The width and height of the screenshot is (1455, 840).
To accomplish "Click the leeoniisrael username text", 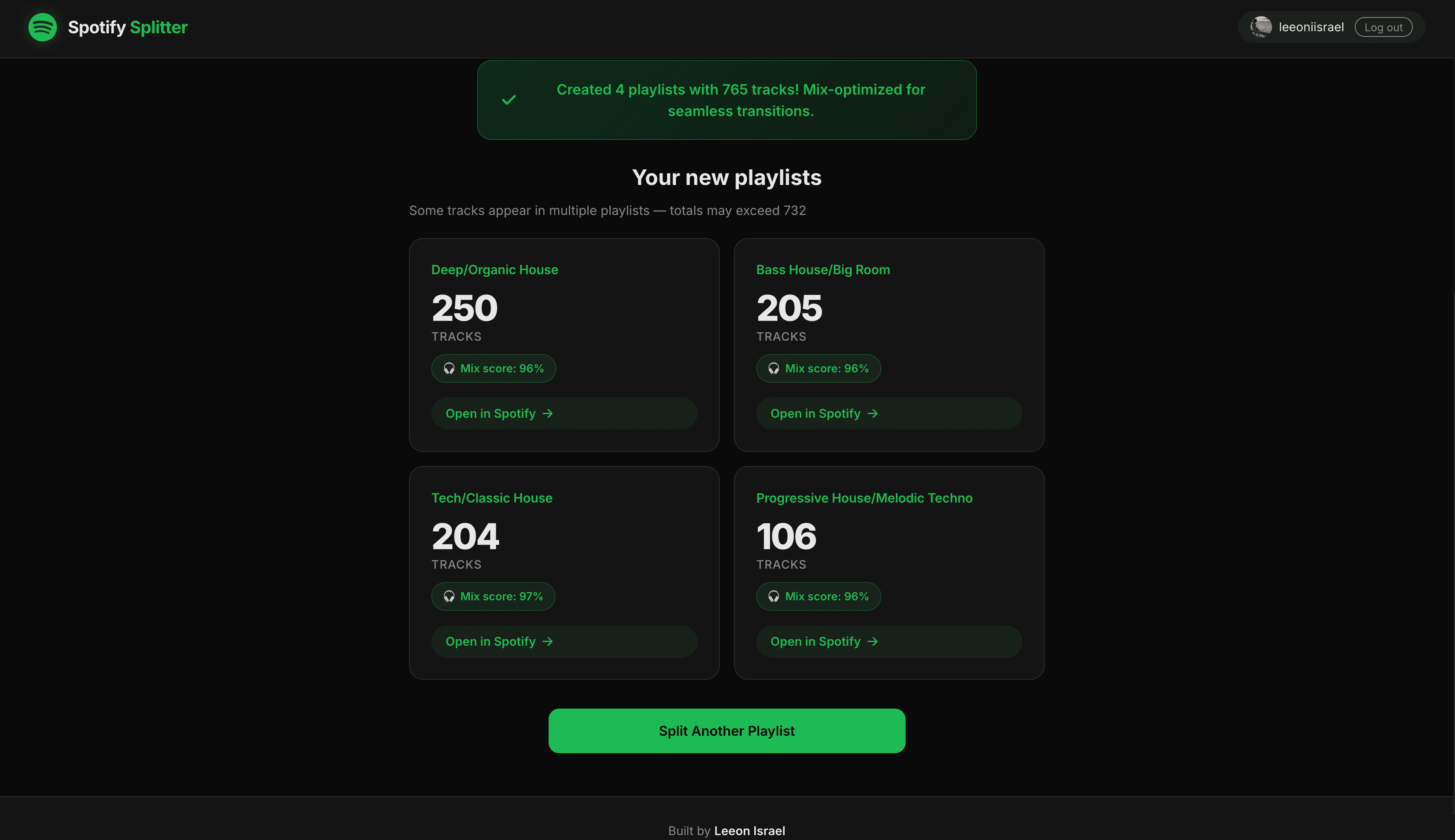I will [1311, 26].
